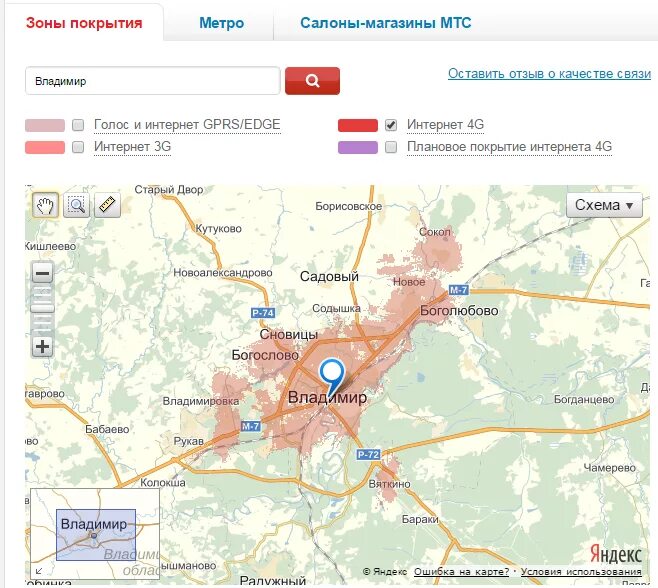Click the Богданцево map label
This screenshot has height=588, width=658.
click(584, 400)
